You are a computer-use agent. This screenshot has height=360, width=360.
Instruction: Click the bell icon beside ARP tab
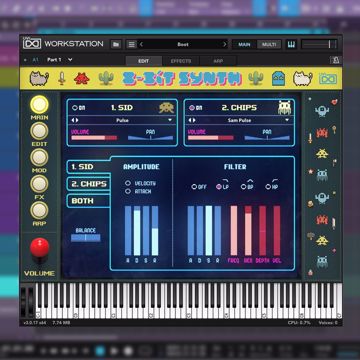coord(335,60)
